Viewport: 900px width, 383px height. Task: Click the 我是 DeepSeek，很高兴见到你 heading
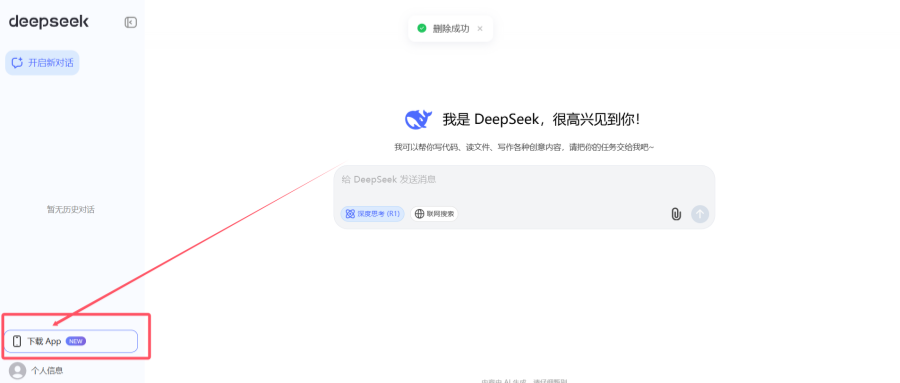tap(541, 120)
